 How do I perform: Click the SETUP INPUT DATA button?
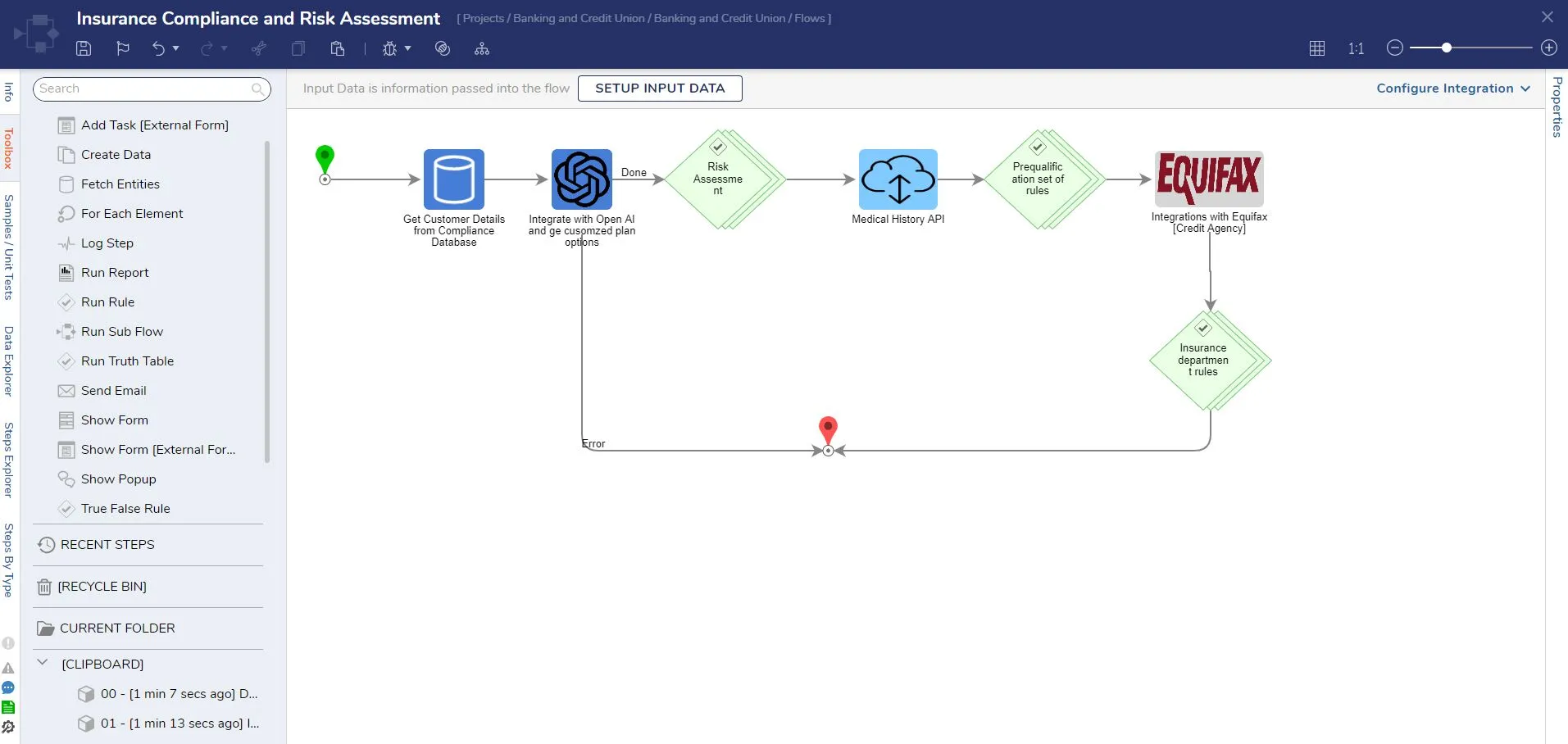coord(660,88)
